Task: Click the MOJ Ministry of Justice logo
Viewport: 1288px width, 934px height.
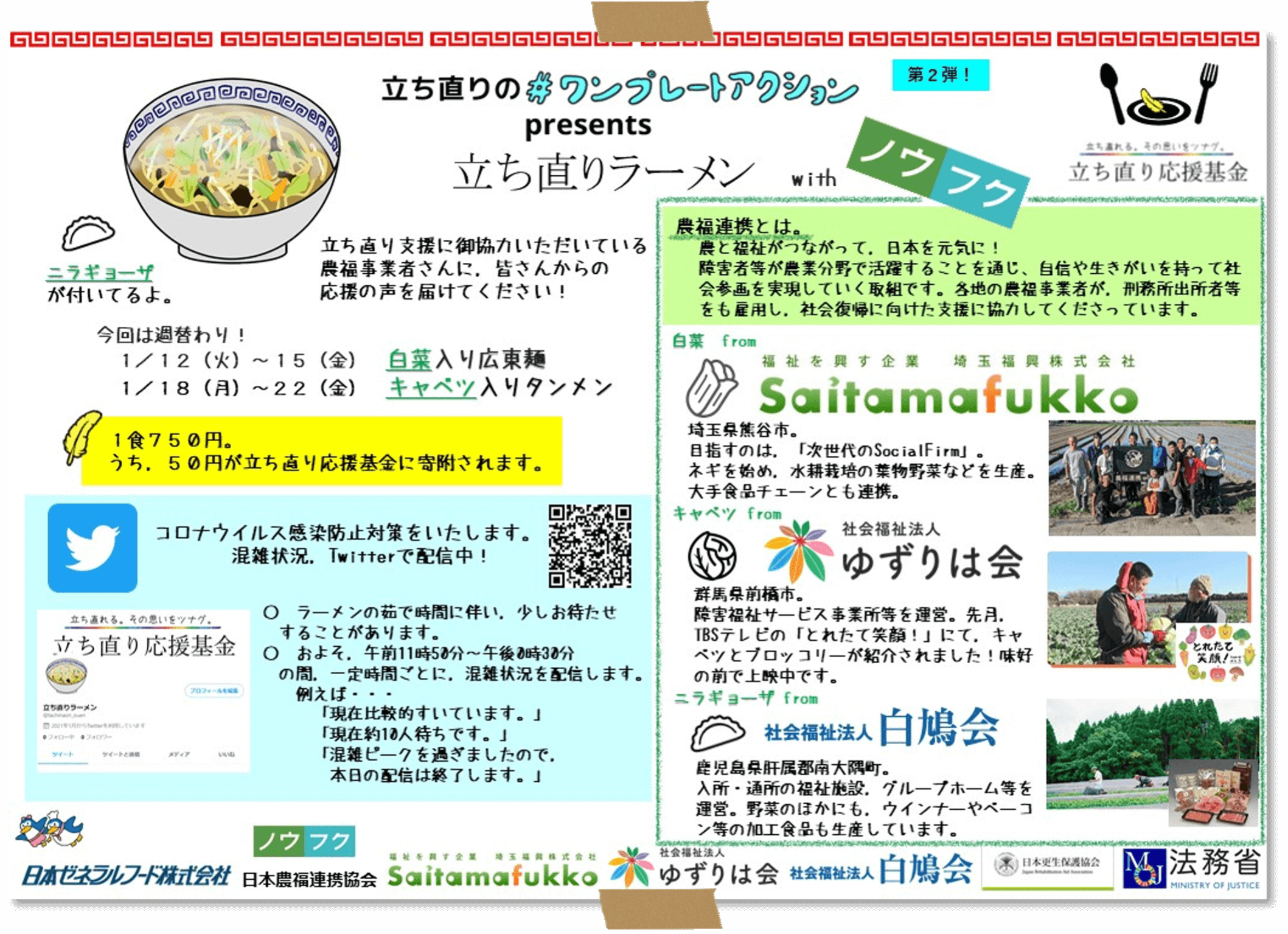Action: [1144, 869]
